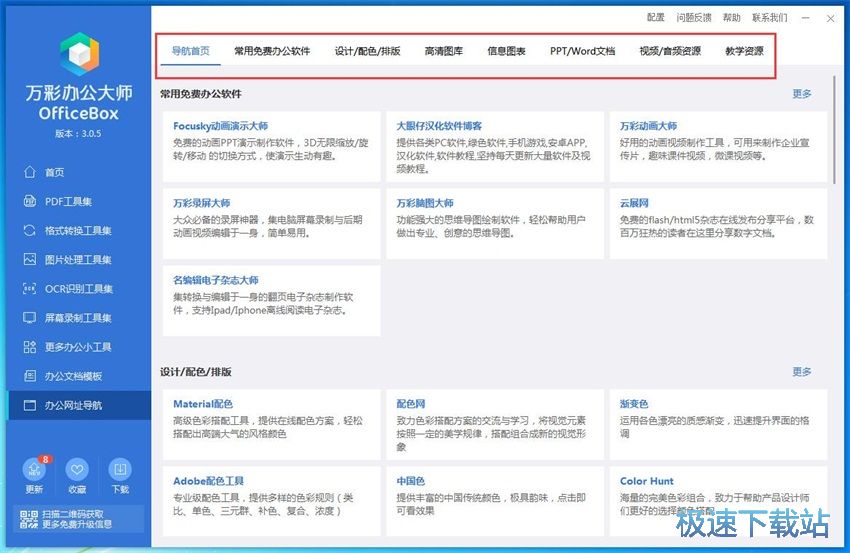Image resolution: width=850 pixels, height=553 pixels.
Task: Click the 格式转换工具集 refresh icon
Action: point(30,230)
